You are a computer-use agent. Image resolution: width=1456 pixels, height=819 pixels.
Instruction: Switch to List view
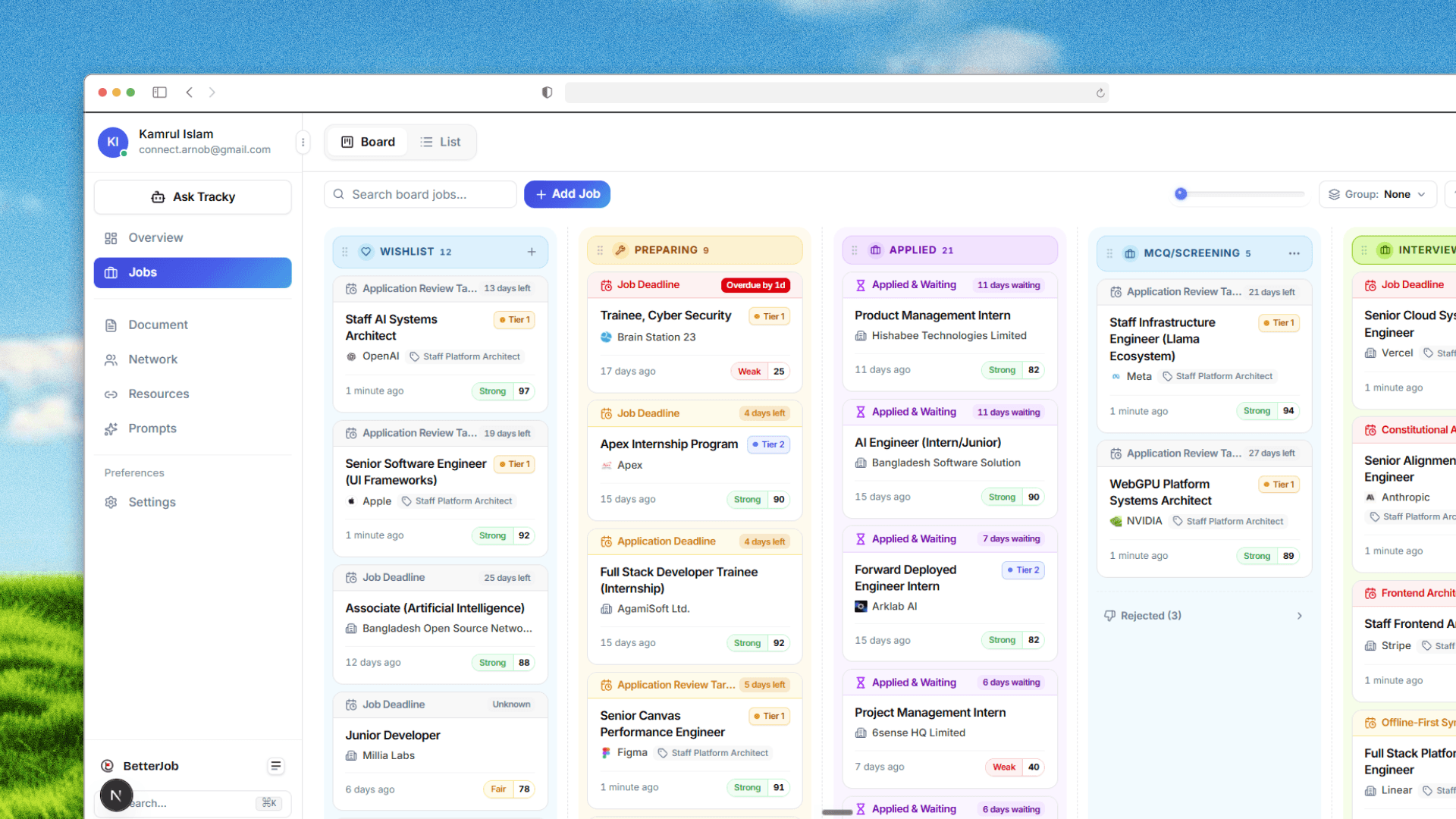click(x=441, y=142)
